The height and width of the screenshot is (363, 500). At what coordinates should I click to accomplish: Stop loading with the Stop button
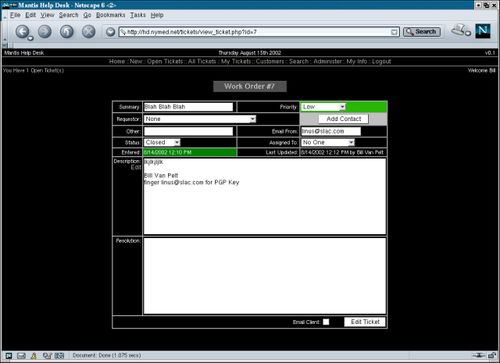pos(88,32)
